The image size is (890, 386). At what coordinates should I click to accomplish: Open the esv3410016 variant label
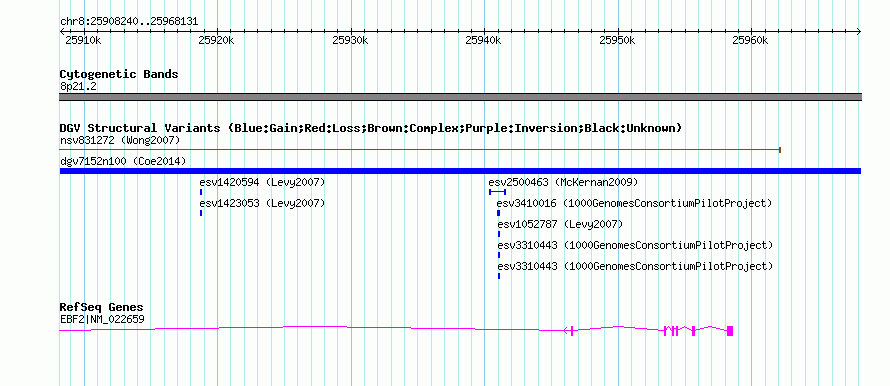click(x=635, y=203)
